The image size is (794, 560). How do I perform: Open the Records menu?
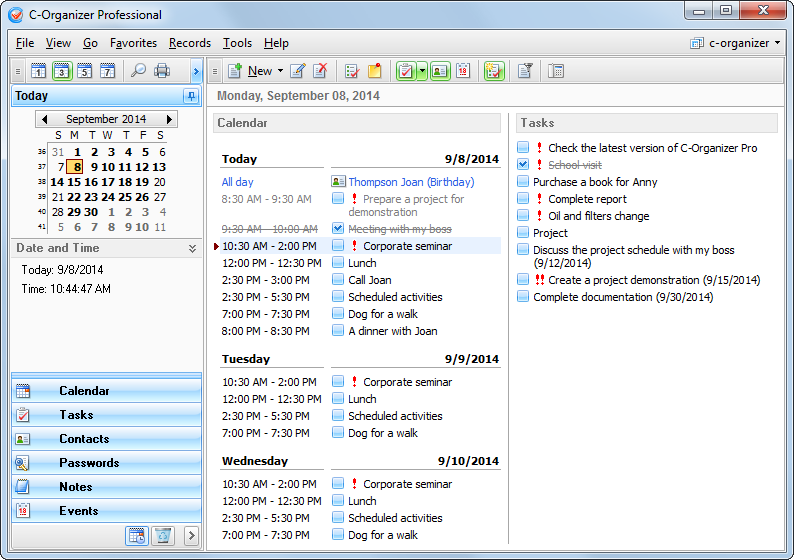click(x=190, y=43)
